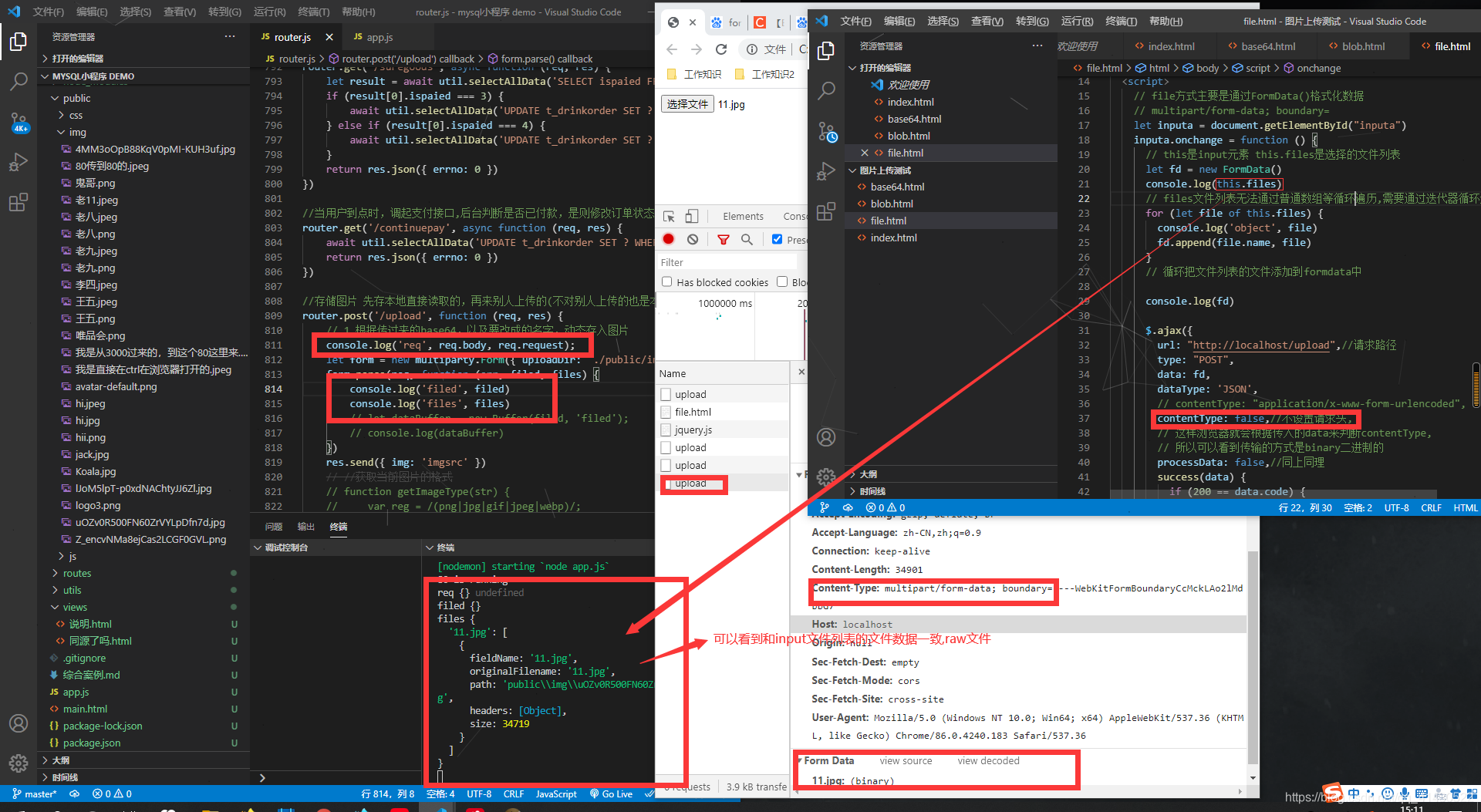Open Extensions view in the 图片上传测试 window
The height and width of the screenshot is (812, 1481).
[826, 211]
